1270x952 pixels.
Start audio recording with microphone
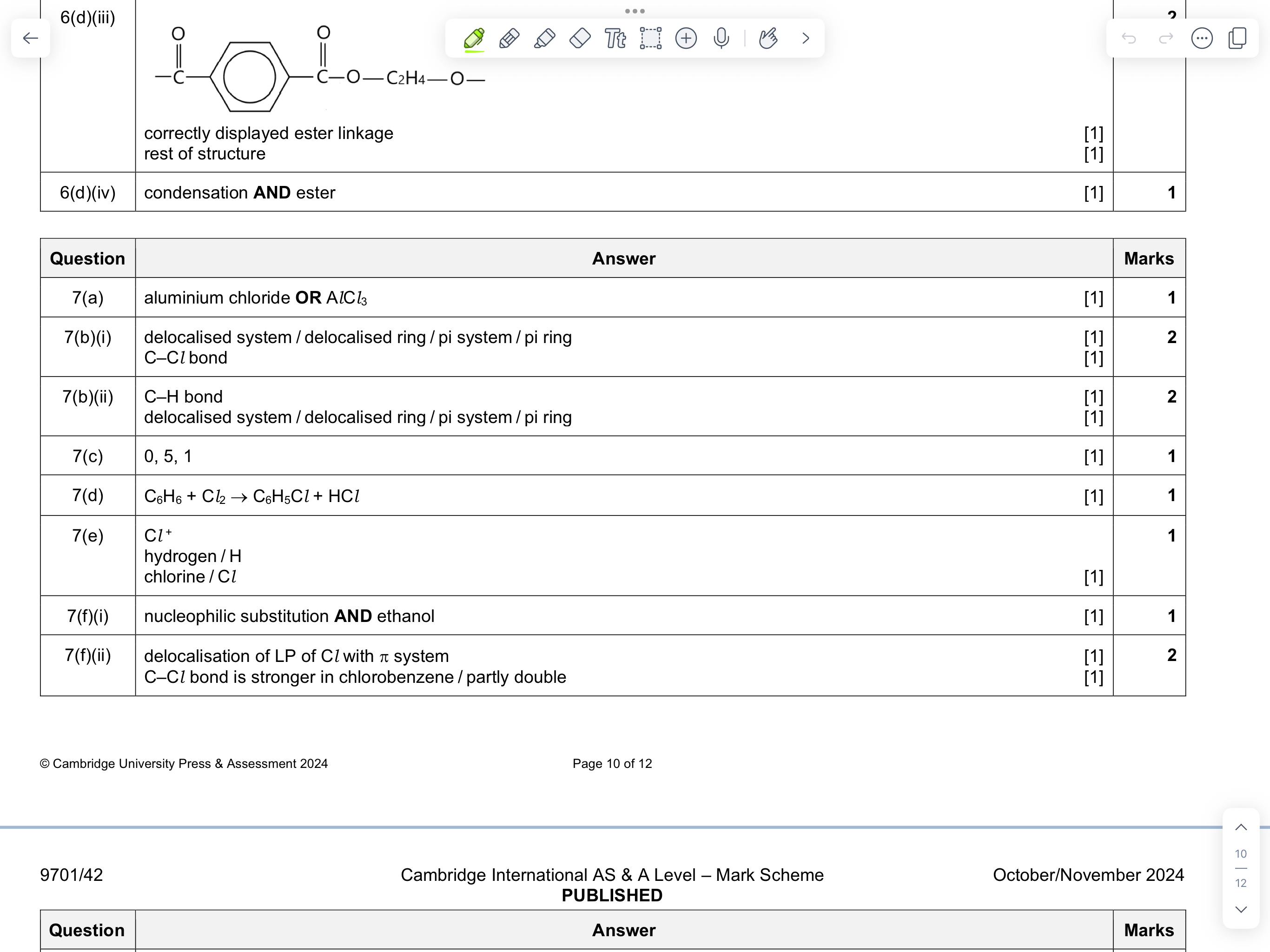[721, 39]
